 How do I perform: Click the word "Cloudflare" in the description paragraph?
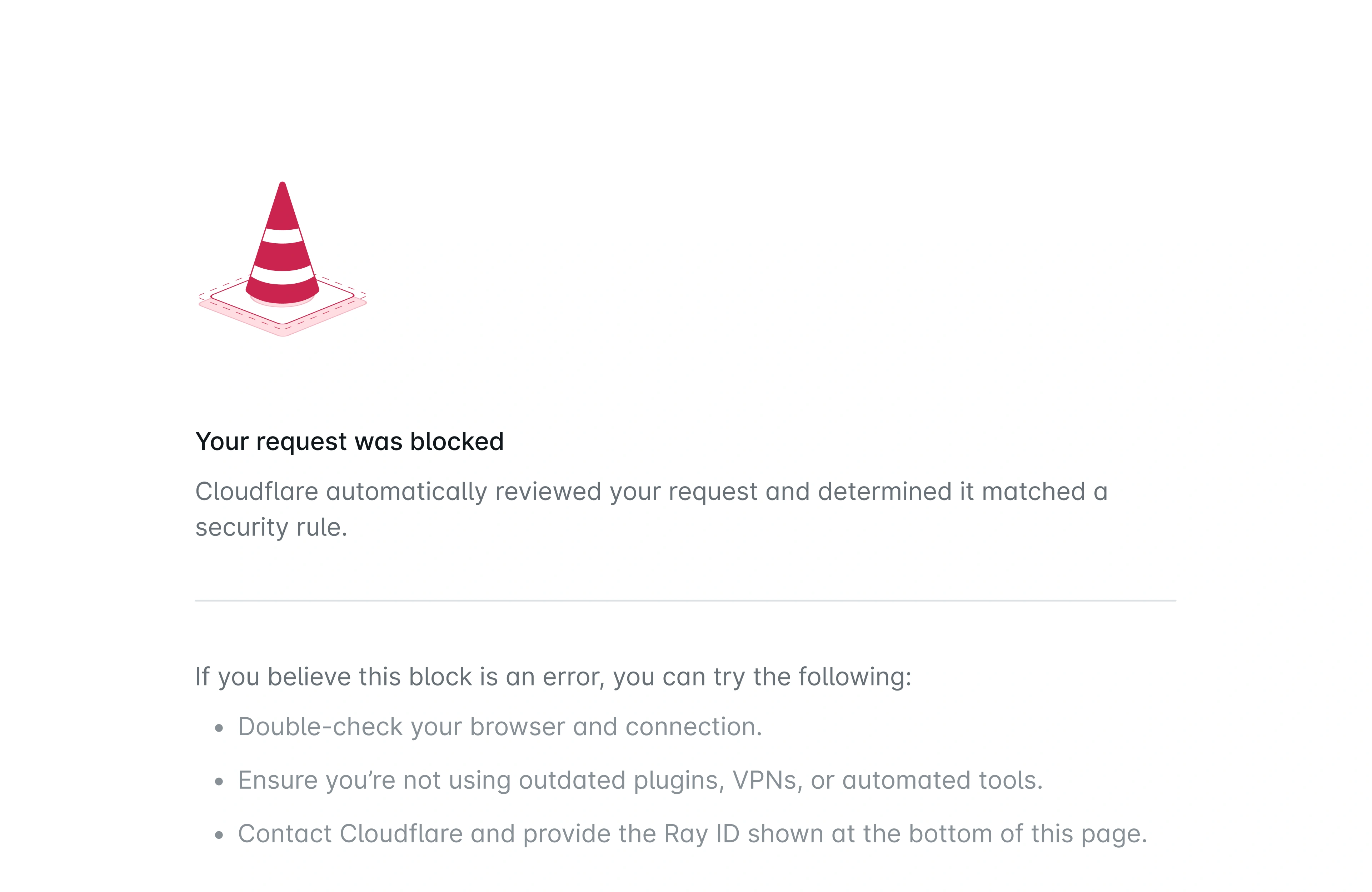pos(256,492)
